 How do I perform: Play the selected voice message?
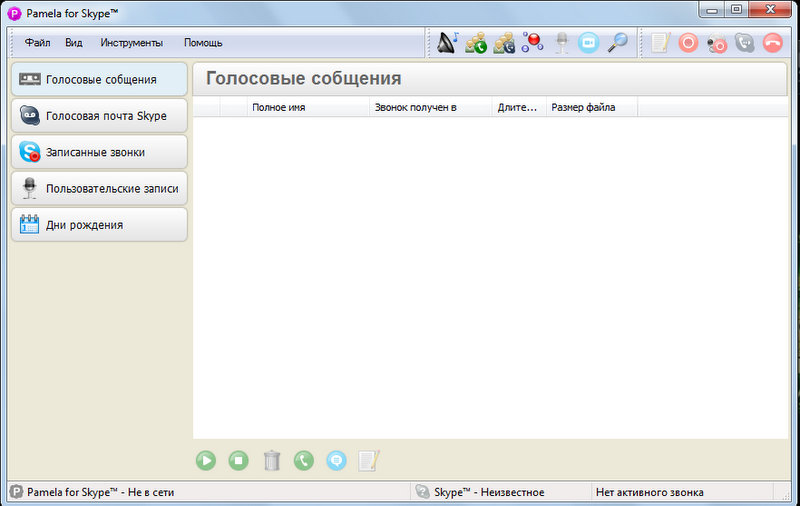(206, 461)
